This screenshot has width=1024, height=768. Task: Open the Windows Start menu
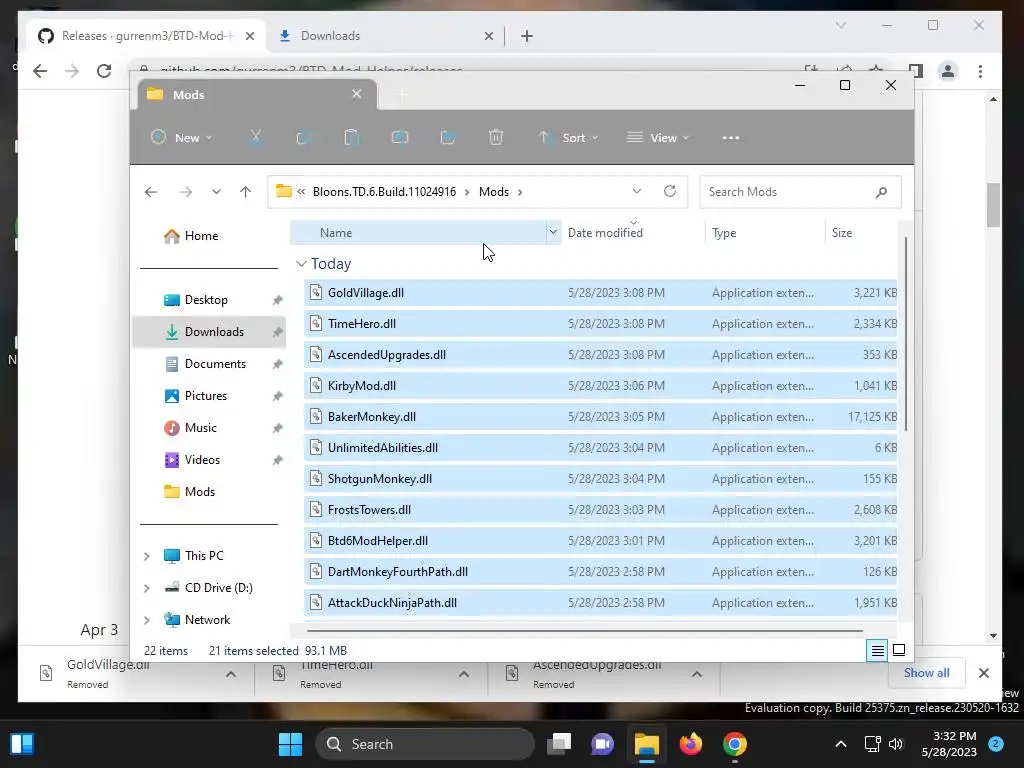click(x=291, y=744)
